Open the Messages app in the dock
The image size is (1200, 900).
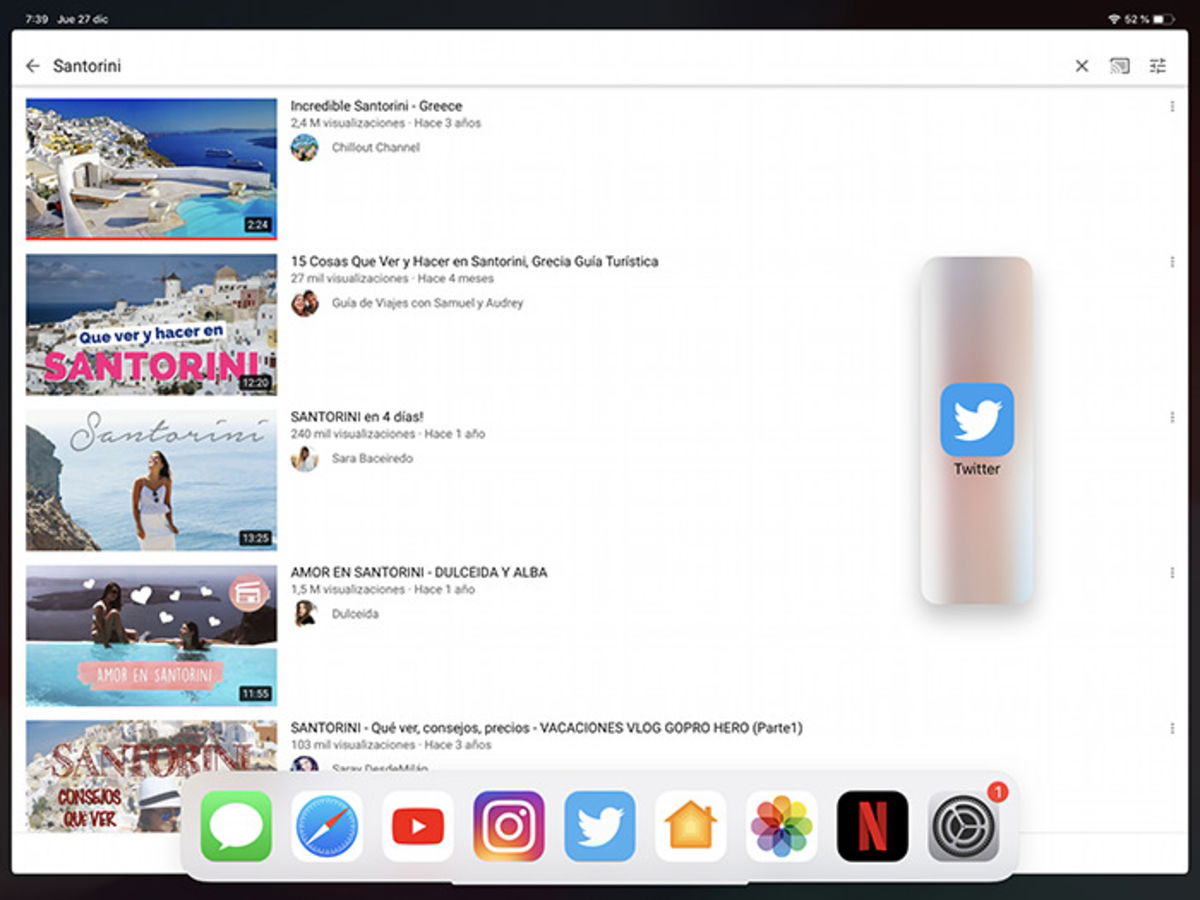coord(235,827)
